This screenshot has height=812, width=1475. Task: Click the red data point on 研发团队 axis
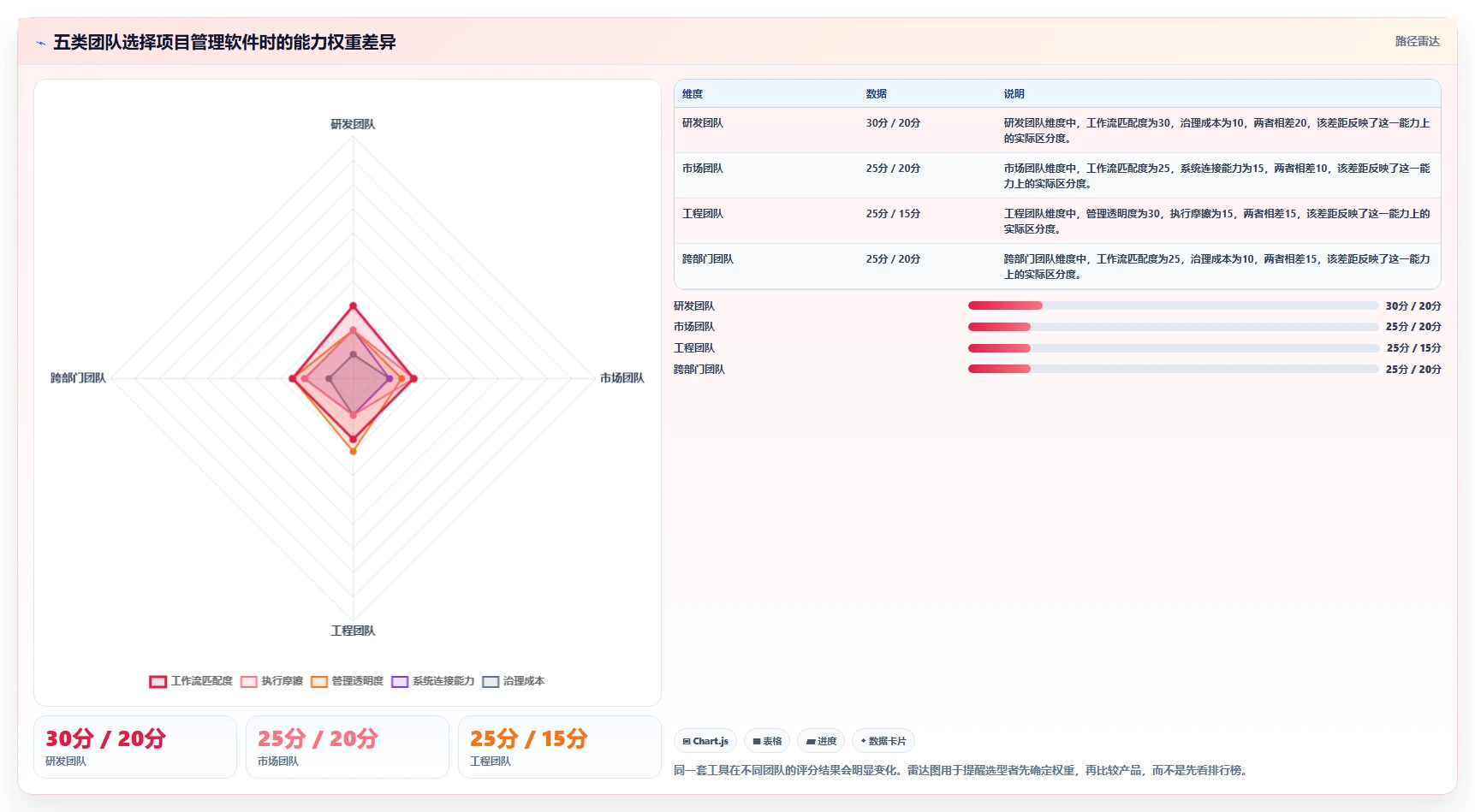coord(353,305)
